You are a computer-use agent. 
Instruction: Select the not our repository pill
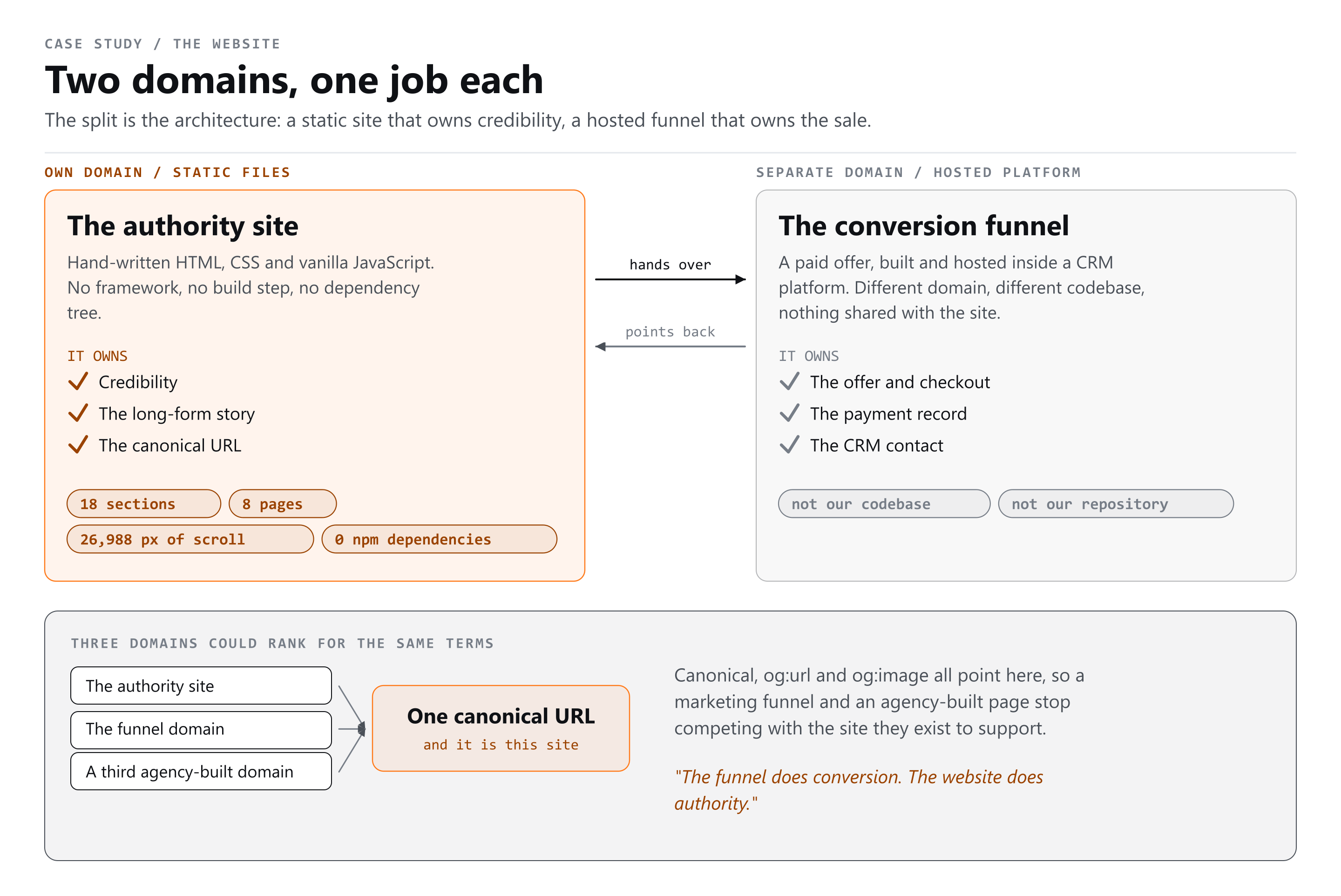[1116, 504]
